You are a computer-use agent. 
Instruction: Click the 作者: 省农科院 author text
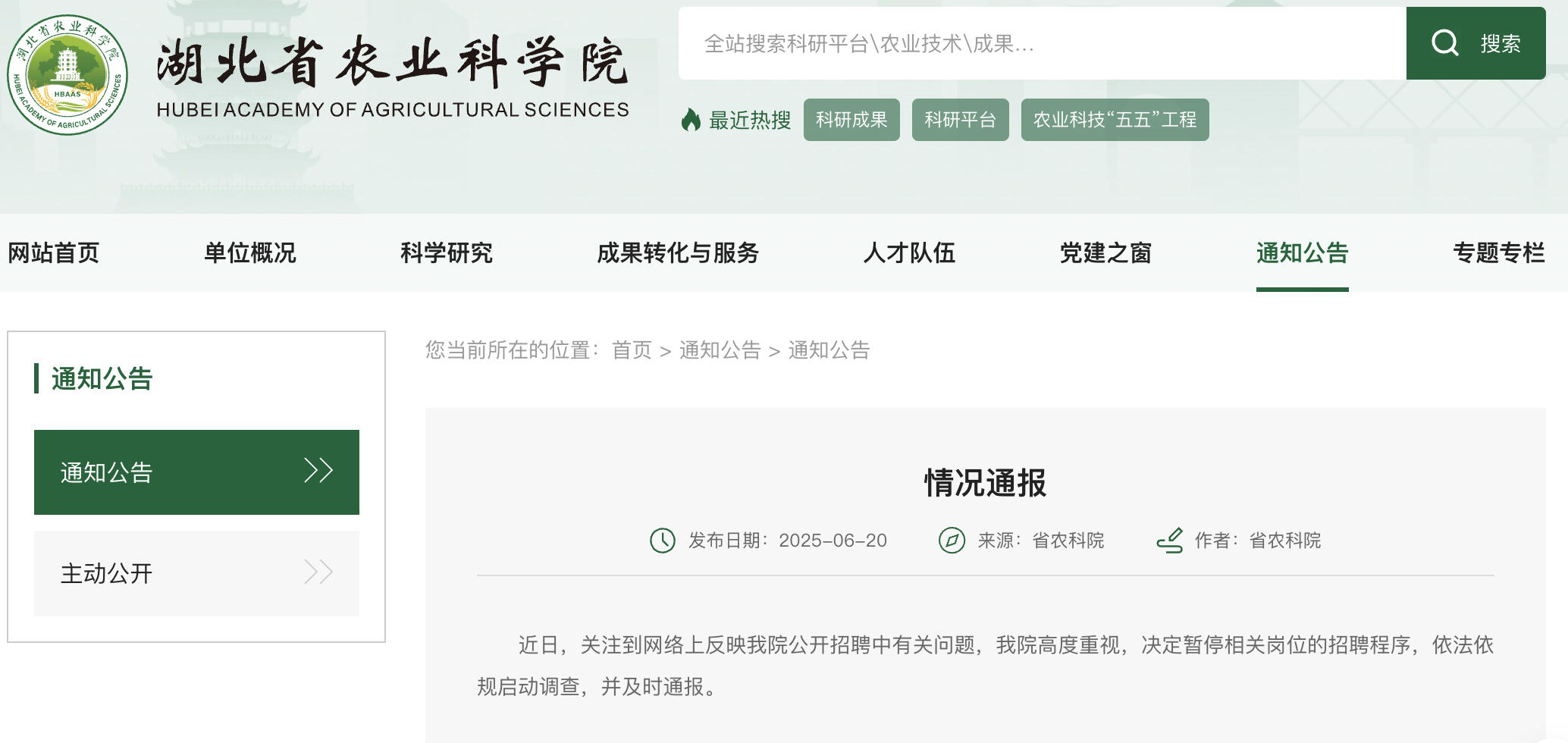pos(1258,541)
